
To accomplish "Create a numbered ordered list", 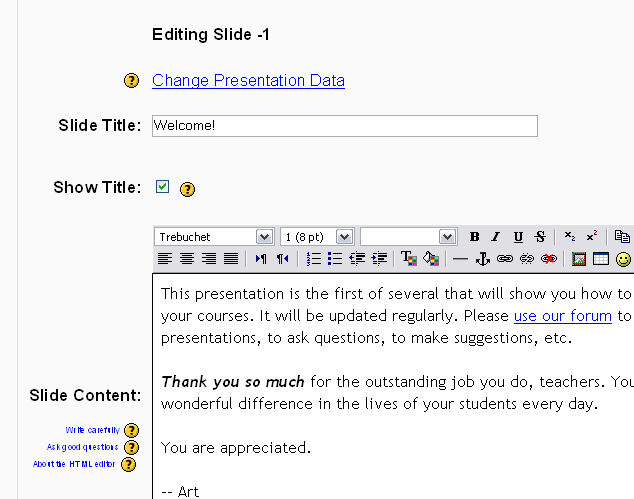I will pos(313,259).
